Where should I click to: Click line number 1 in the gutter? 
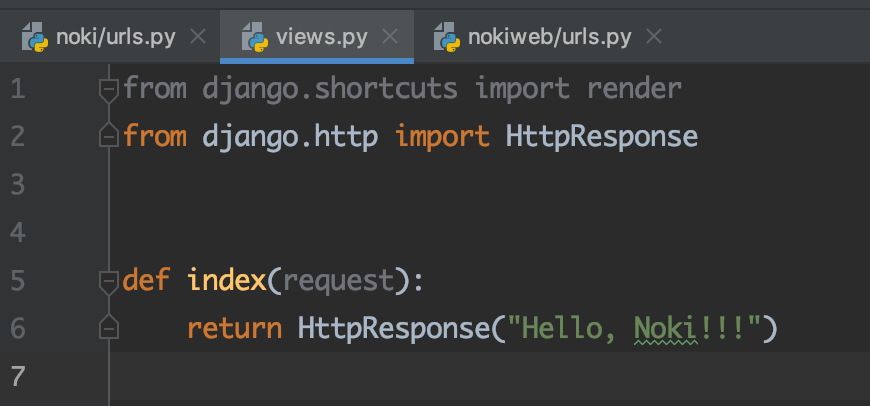point(17,89)
